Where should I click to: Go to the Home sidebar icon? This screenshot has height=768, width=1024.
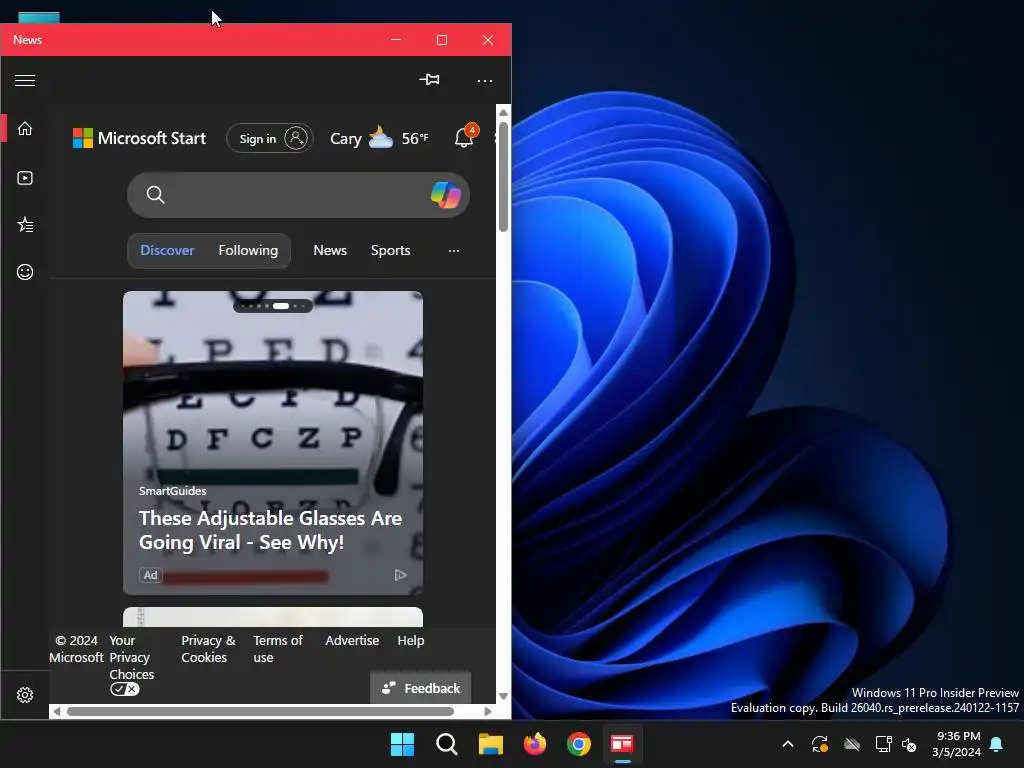(x=25, y=129)
